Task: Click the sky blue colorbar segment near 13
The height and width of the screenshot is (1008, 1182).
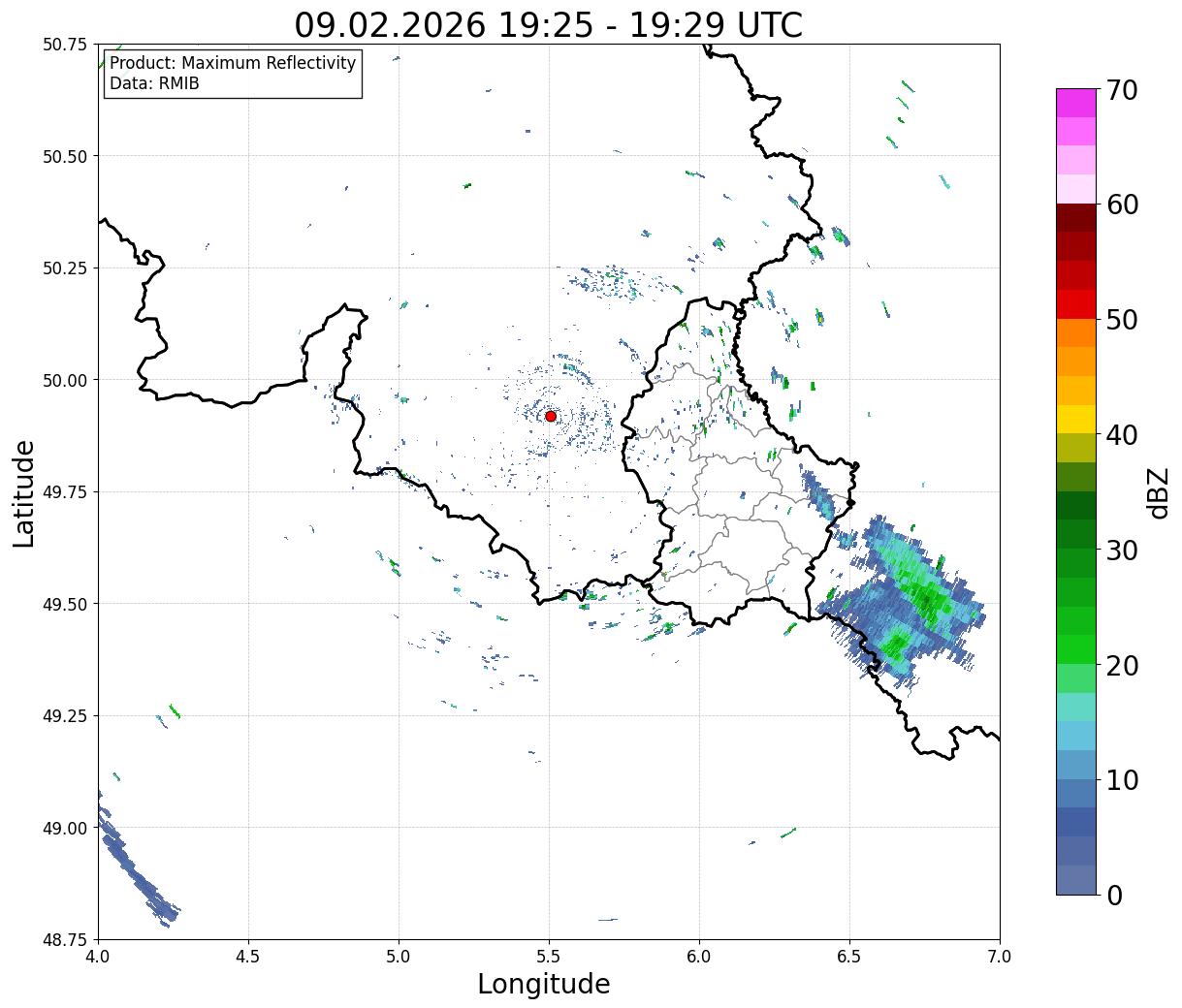Action: pos(1076,735)
